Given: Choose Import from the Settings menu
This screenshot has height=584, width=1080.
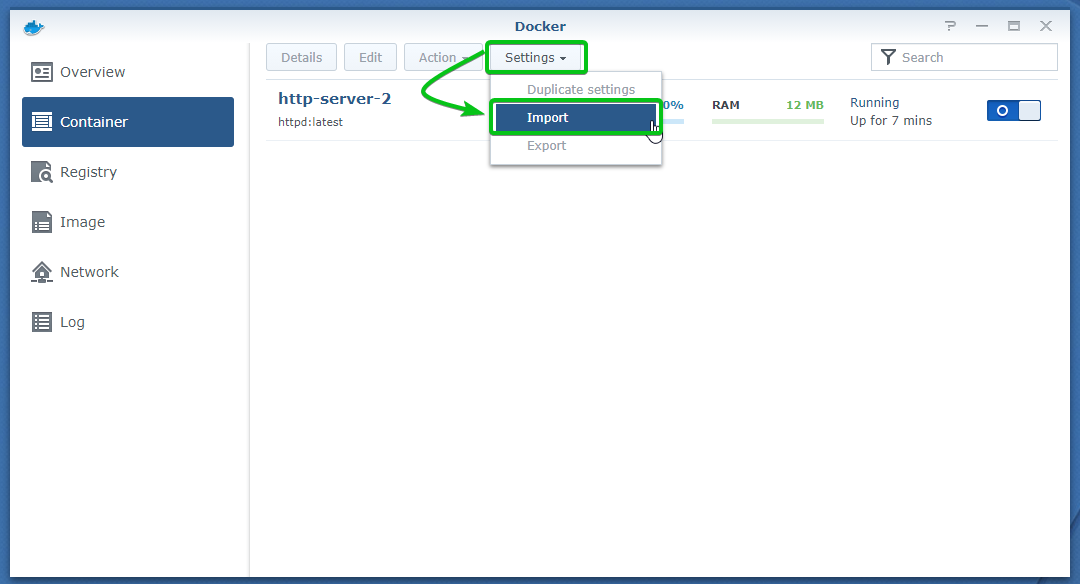Looking at the screenshot, I should (576, 118).
